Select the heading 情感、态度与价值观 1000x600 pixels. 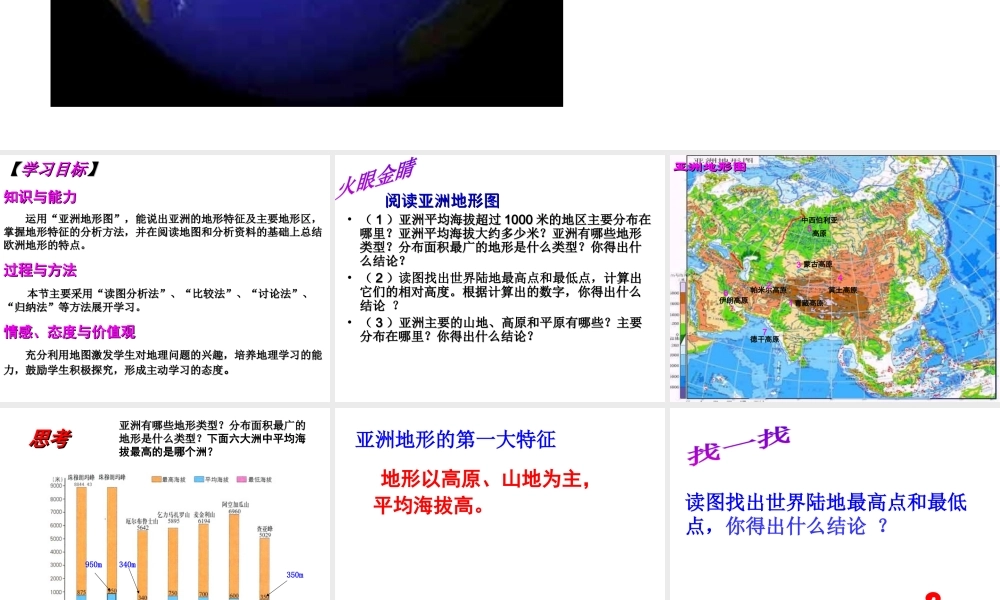(70, 332)
